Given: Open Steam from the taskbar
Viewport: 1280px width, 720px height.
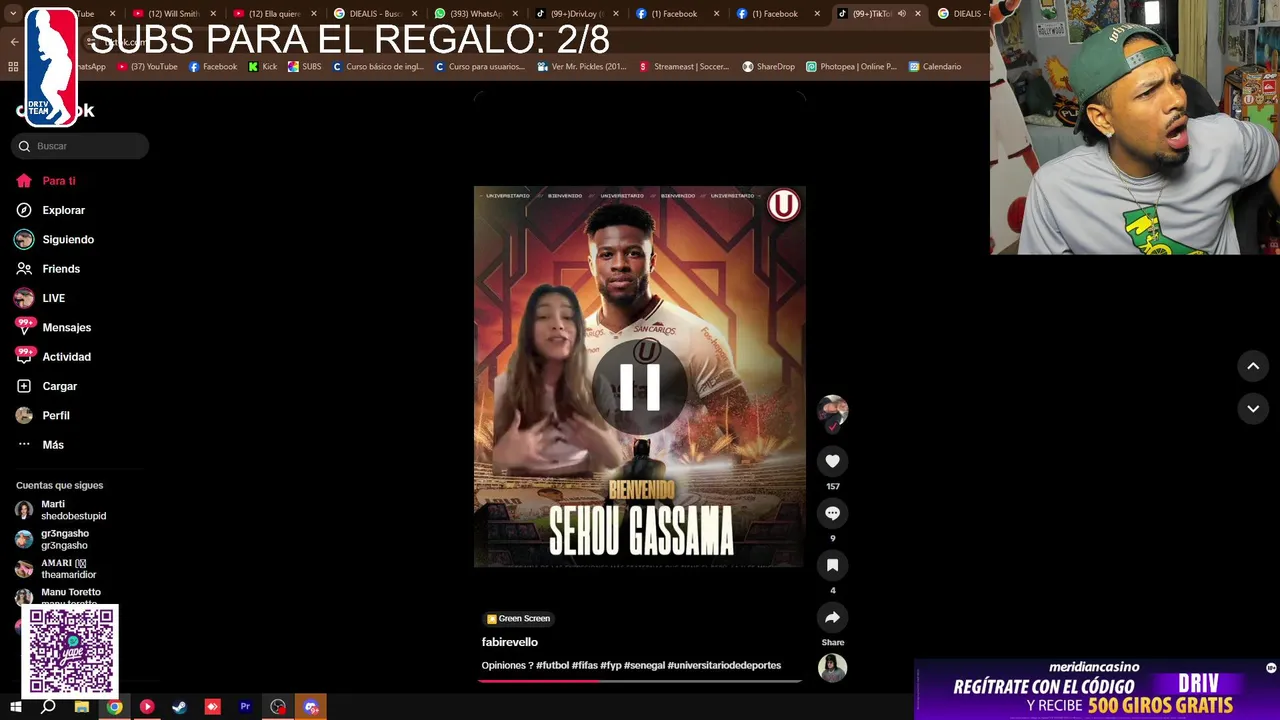Looking at the screenshot, I should click(180, 707).
